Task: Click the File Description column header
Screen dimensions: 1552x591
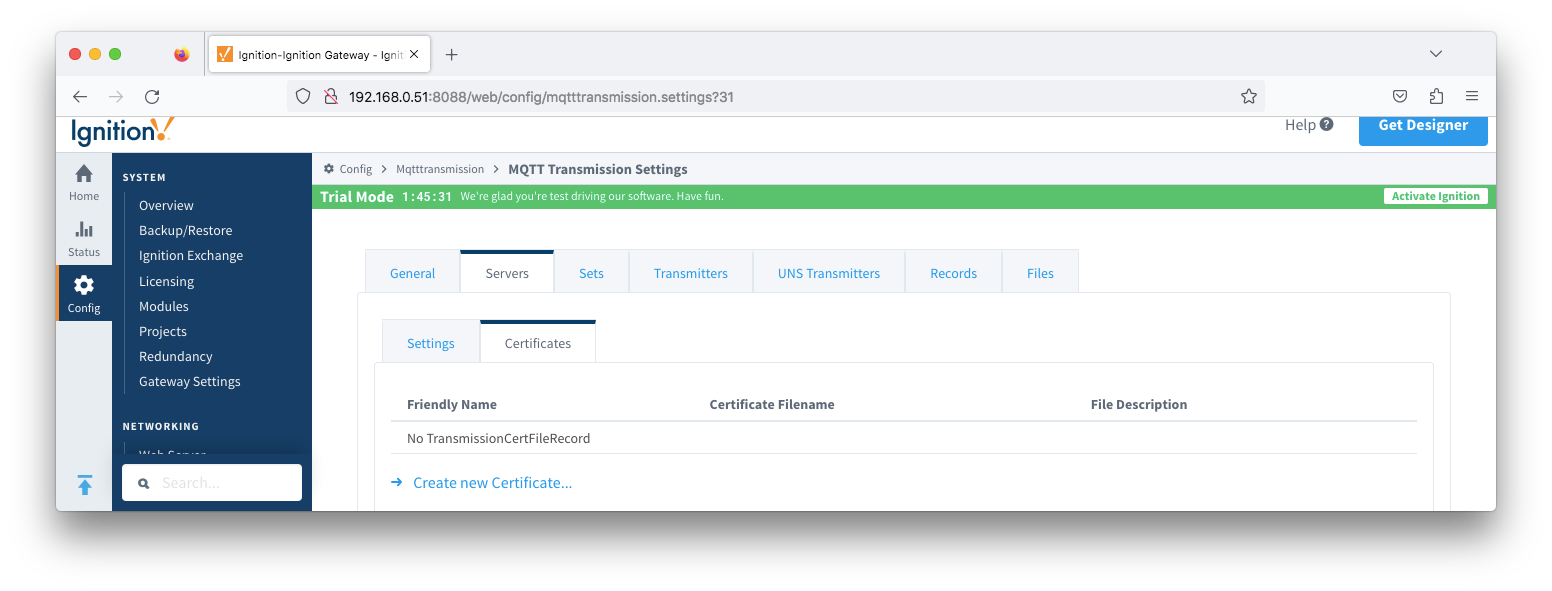Action: [x=1139, y=405]
